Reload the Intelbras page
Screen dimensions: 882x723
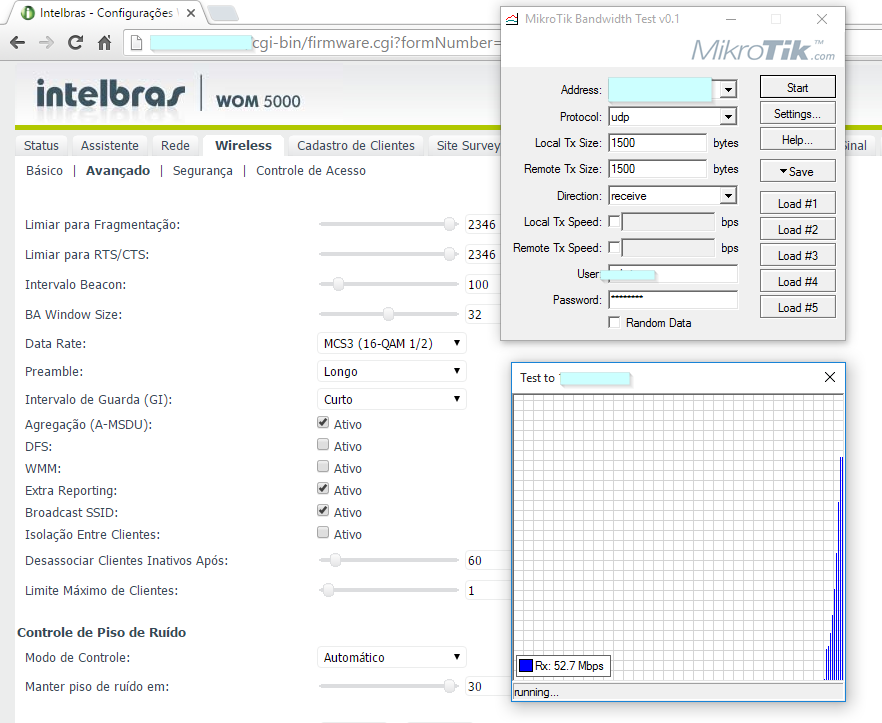point(75,43)
